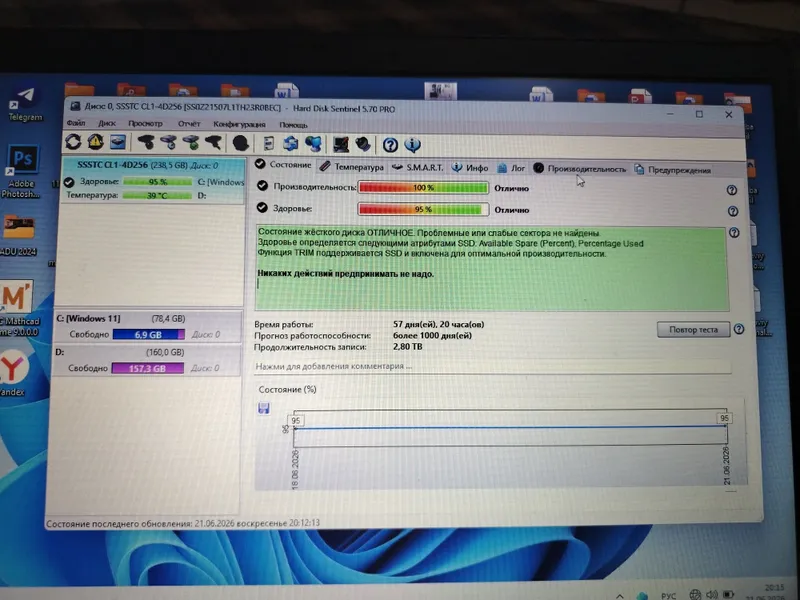Click help icon beside green status text box
Screen dimensions: 800x600
(734, 233)
